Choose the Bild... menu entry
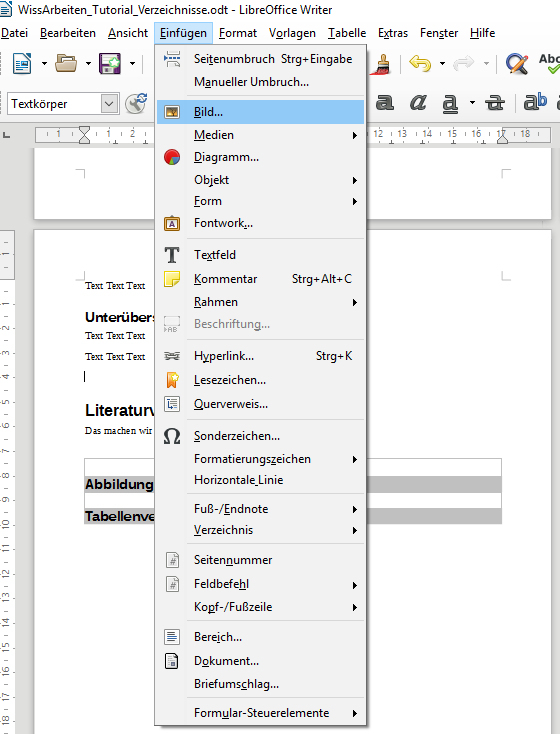560x734 pixels. point(260,112)
